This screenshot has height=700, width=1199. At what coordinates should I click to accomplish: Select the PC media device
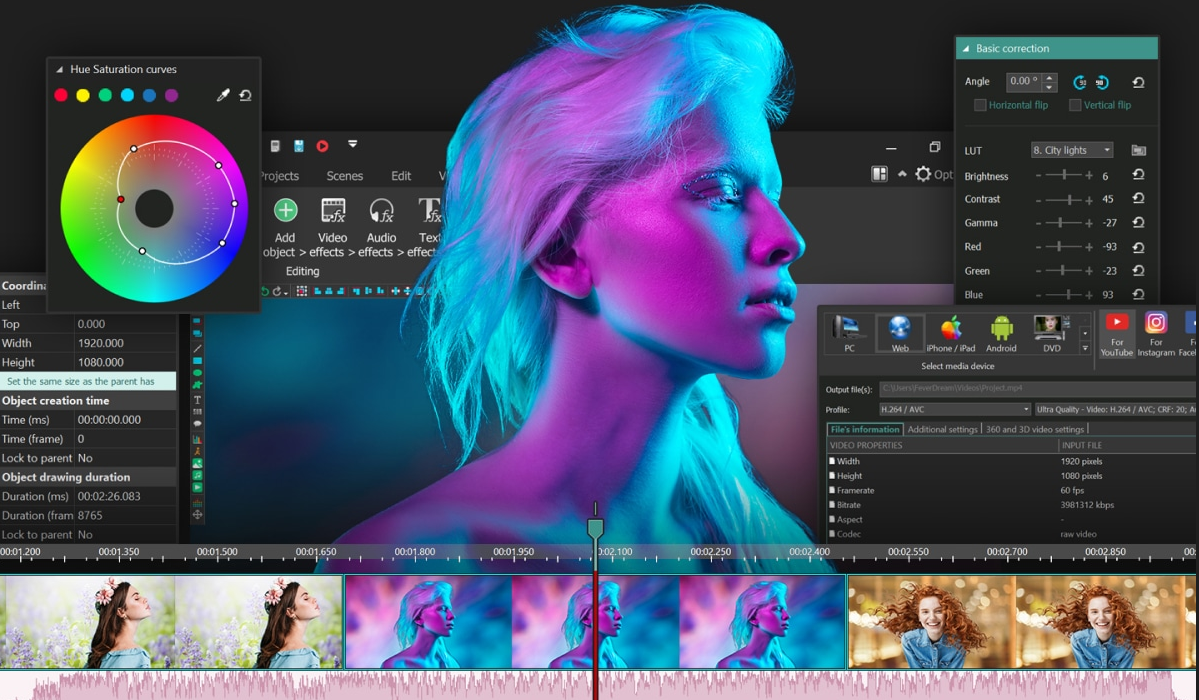click(x=849, y=333)
